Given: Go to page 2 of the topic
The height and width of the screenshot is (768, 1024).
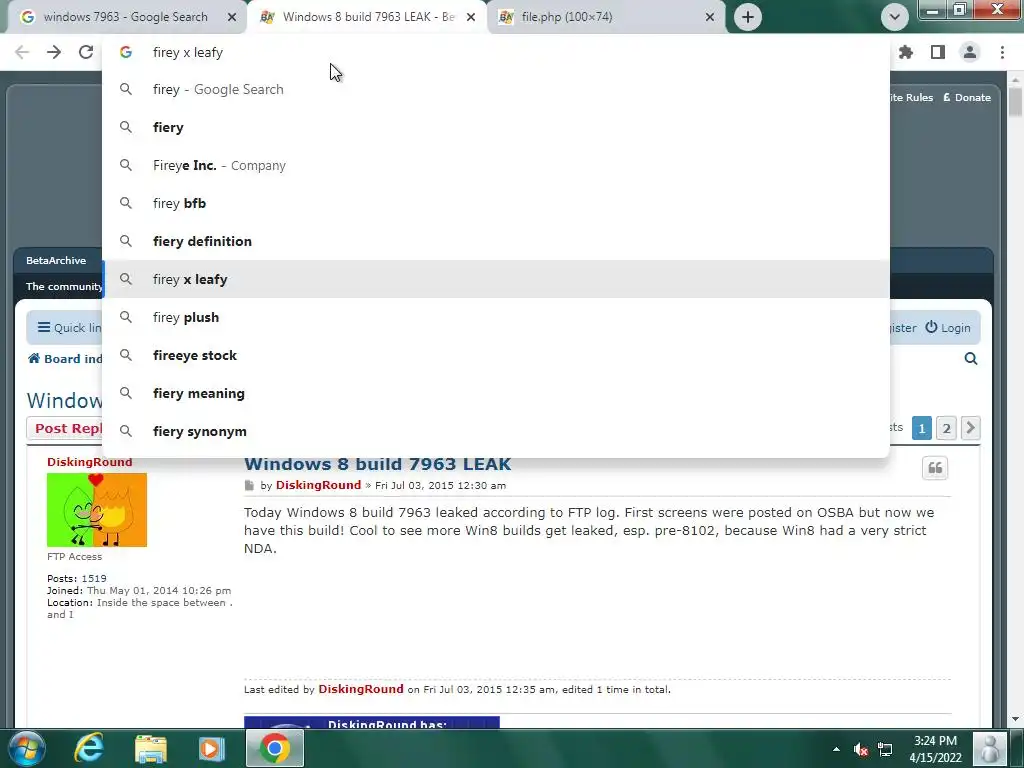Looking at the screenshot, I should point(946,428).
